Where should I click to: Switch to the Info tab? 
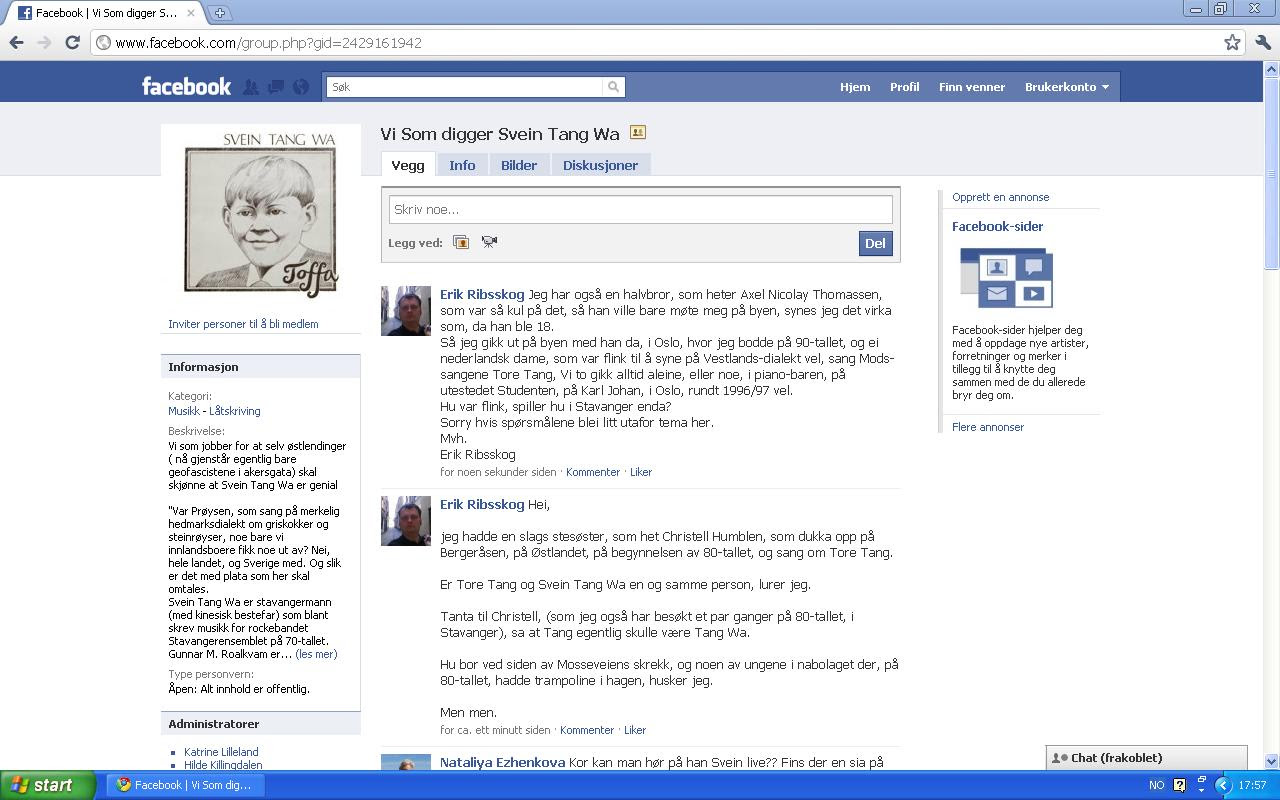coord(462,165)
